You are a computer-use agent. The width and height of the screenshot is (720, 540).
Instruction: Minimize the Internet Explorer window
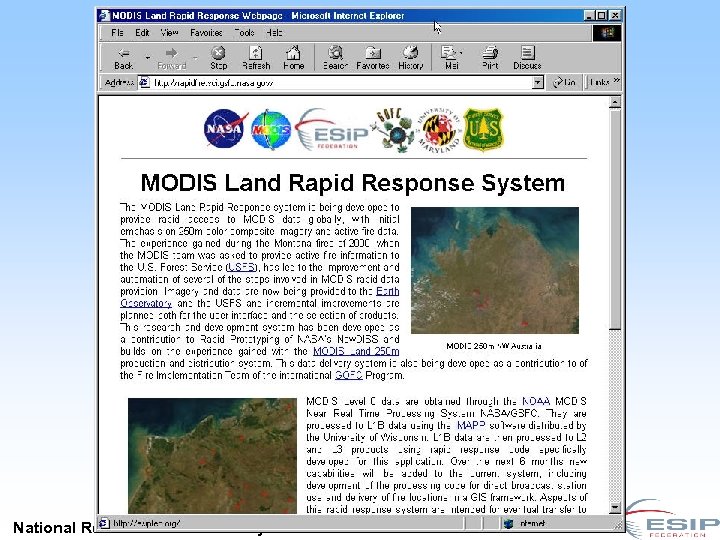click(x=590, y=15)
